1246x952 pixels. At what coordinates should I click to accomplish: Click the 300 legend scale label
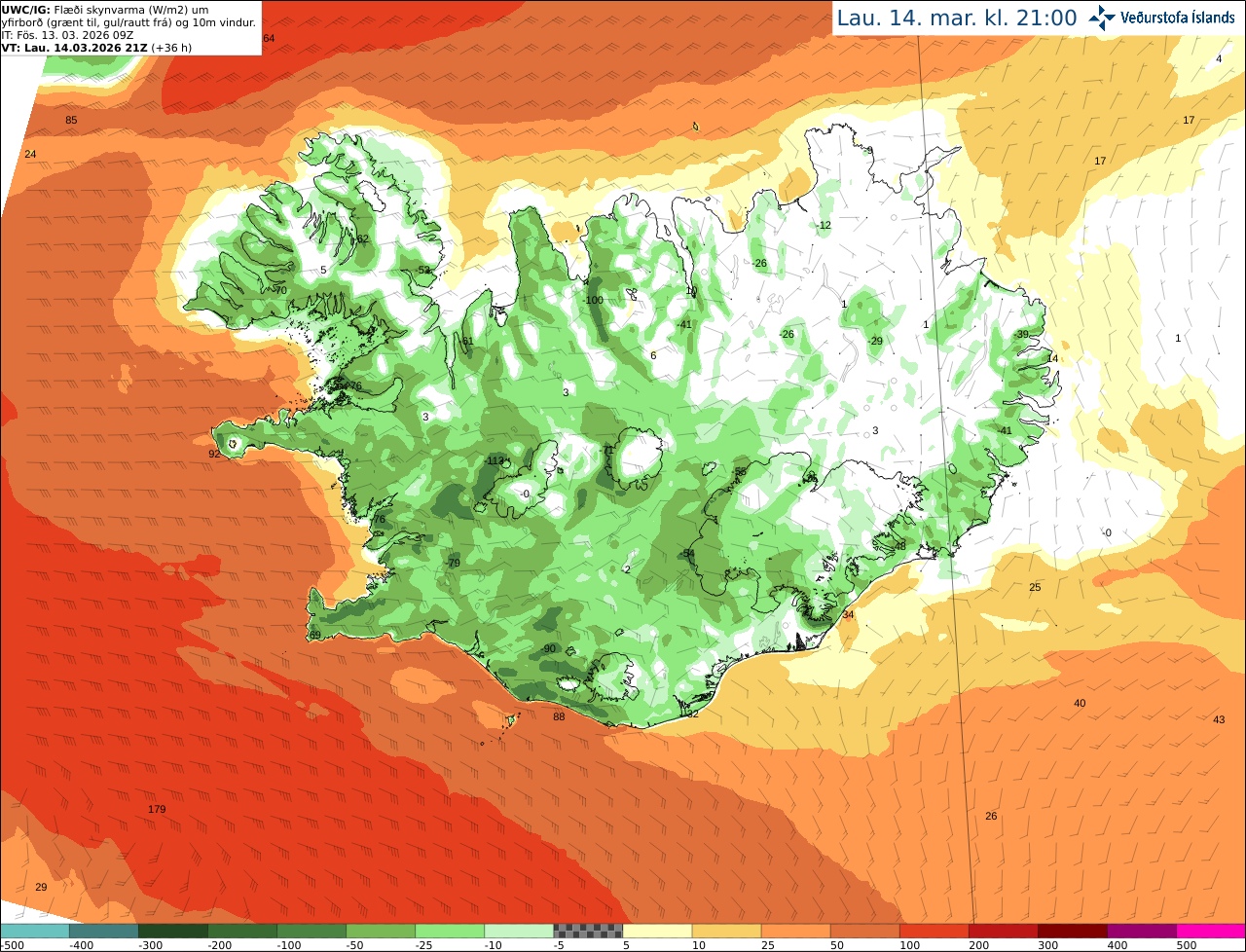tap(1047, 945)
